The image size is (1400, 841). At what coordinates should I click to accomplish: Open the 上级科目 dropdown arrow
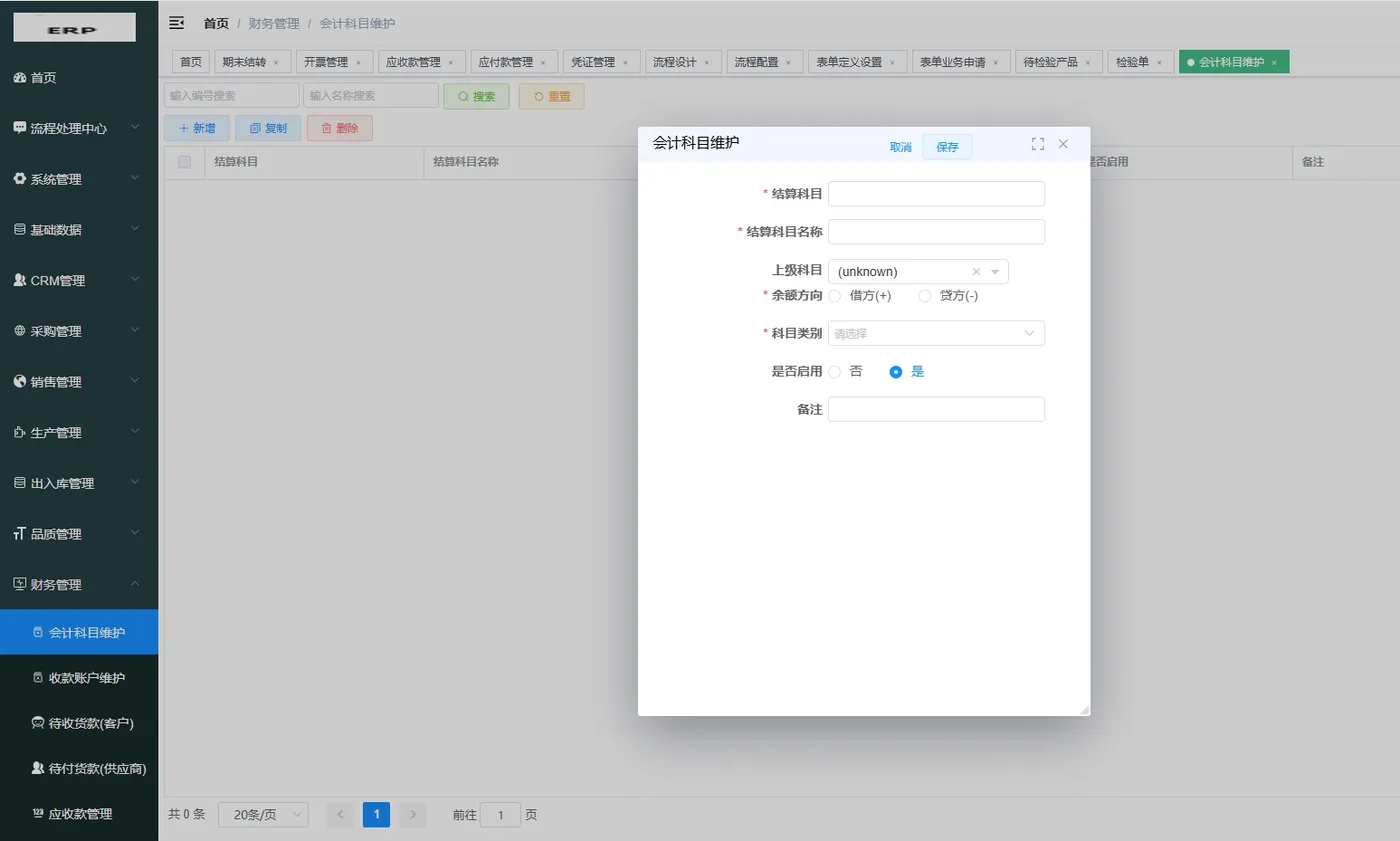tap(995, 272)
